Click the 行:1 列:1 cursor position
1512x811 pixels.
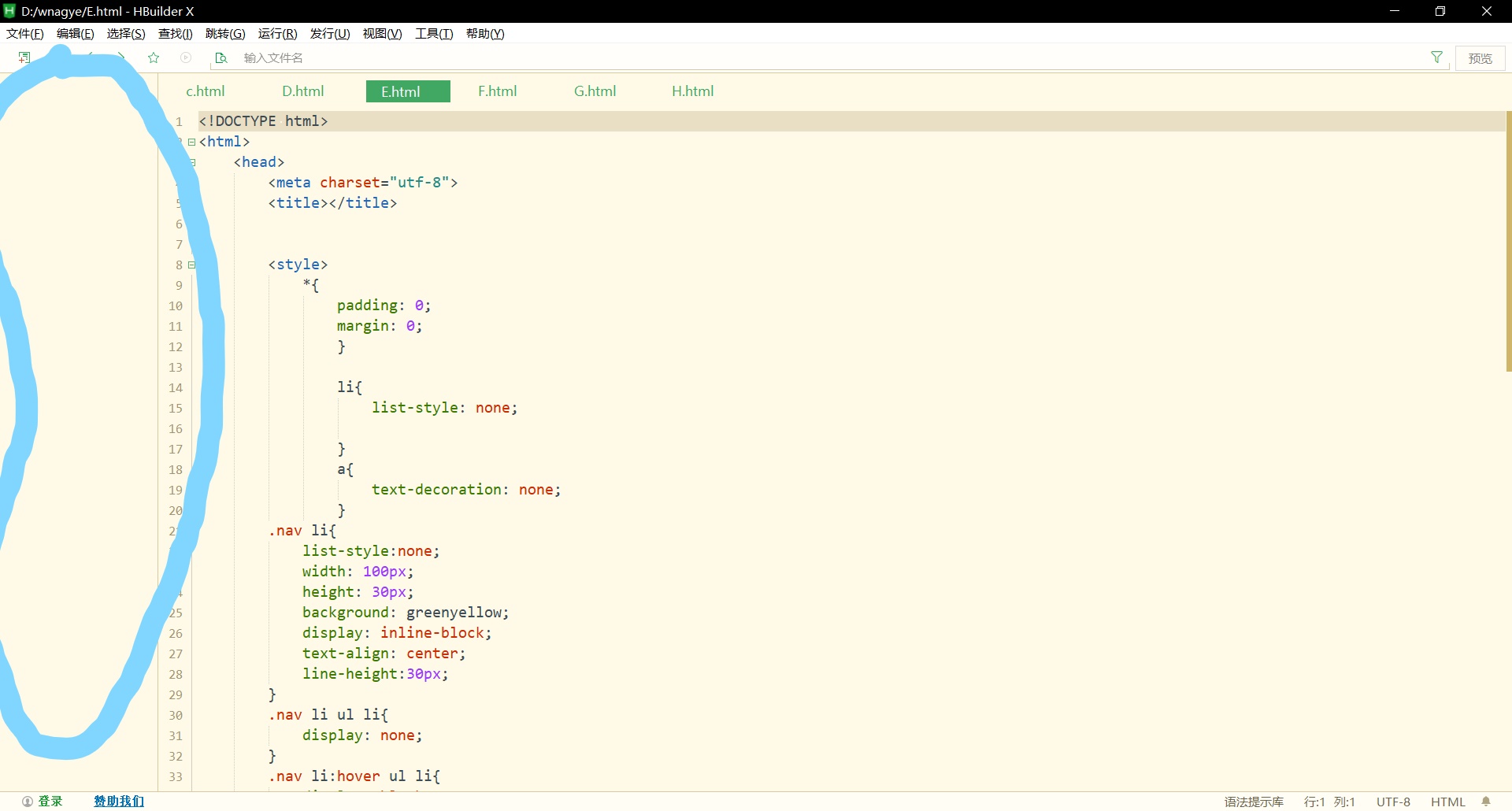click(x=1329, y=802)
